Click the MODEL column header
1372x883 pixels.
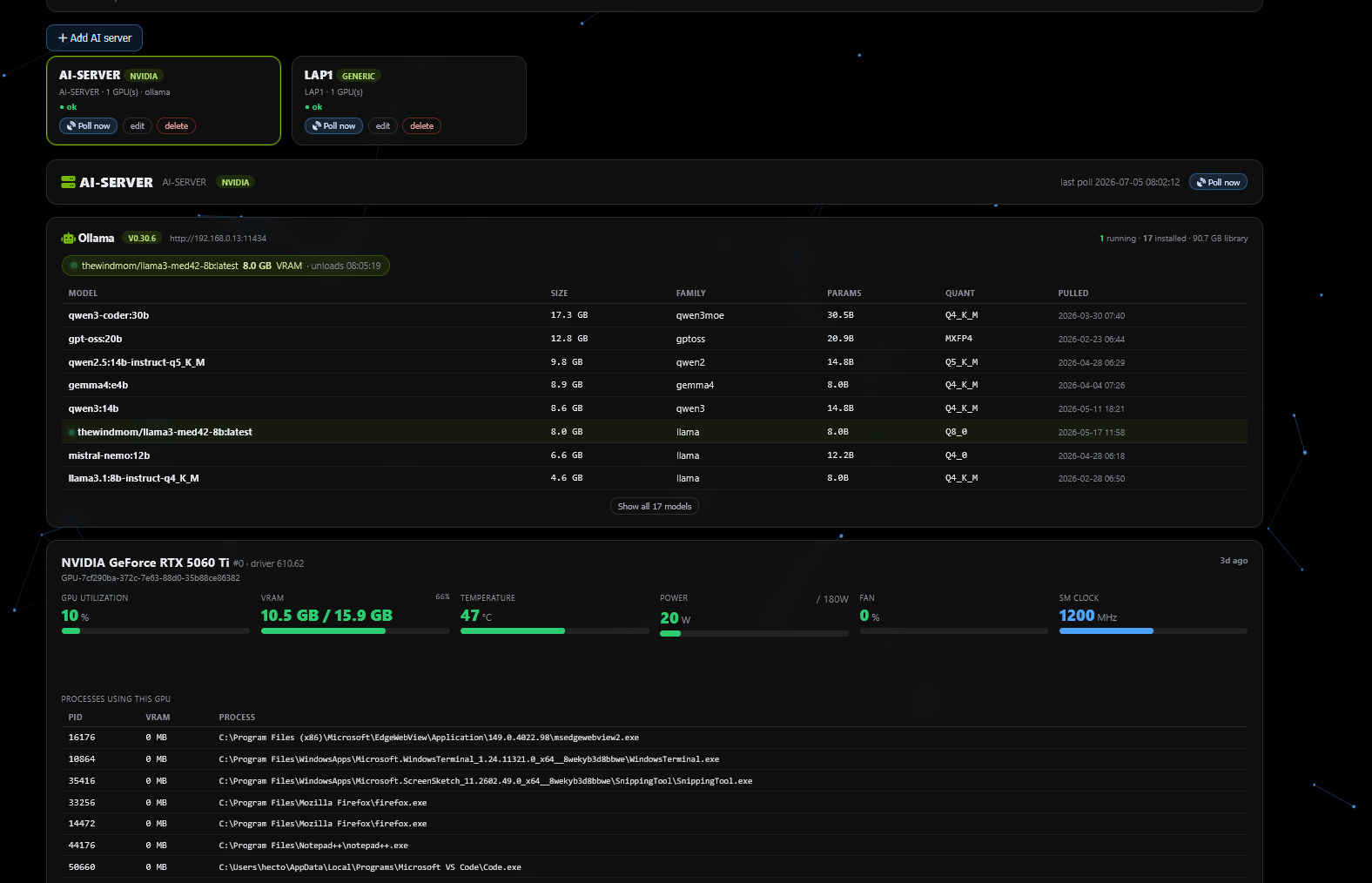tap(83, 293)
